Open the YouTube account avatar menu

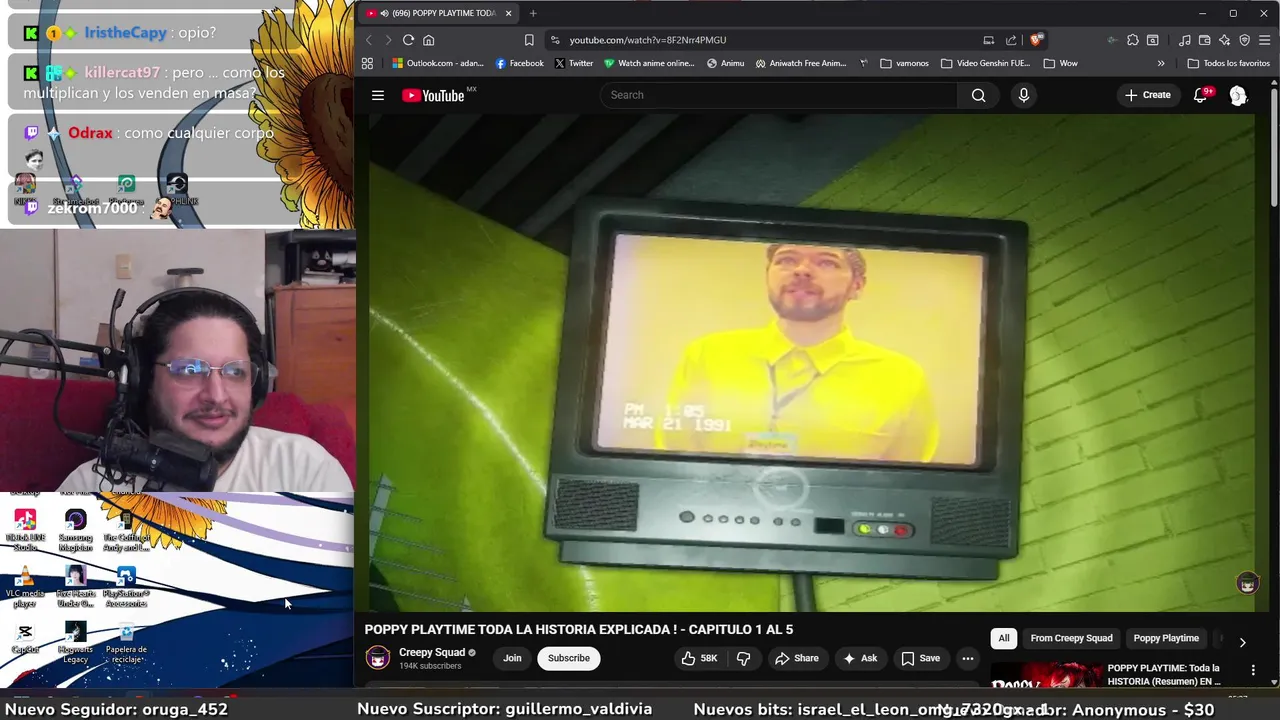click(1238, 95)
